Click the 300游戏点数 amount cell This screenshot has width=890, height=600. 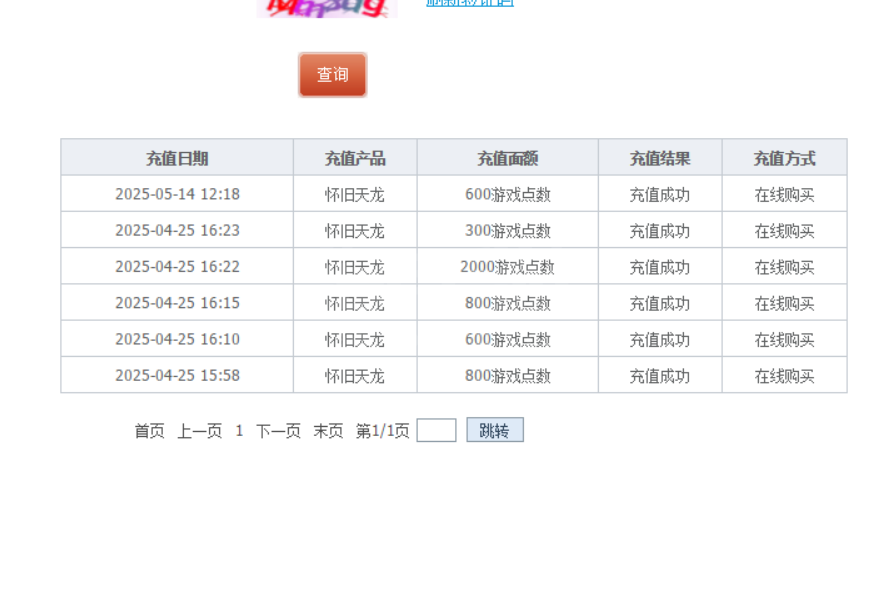(507, 231)
